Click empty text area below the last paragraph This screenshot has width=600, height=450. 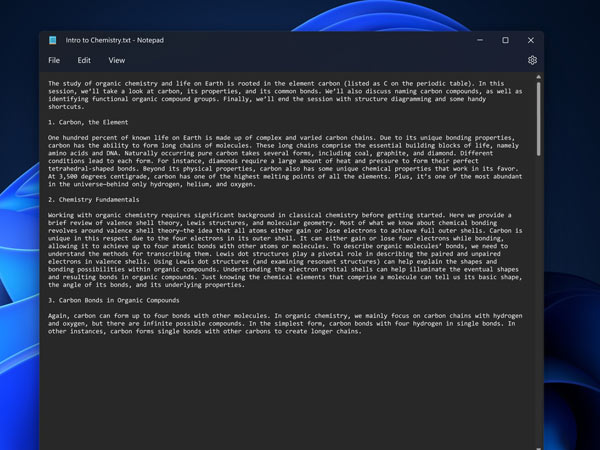click(x=287, y=390)
